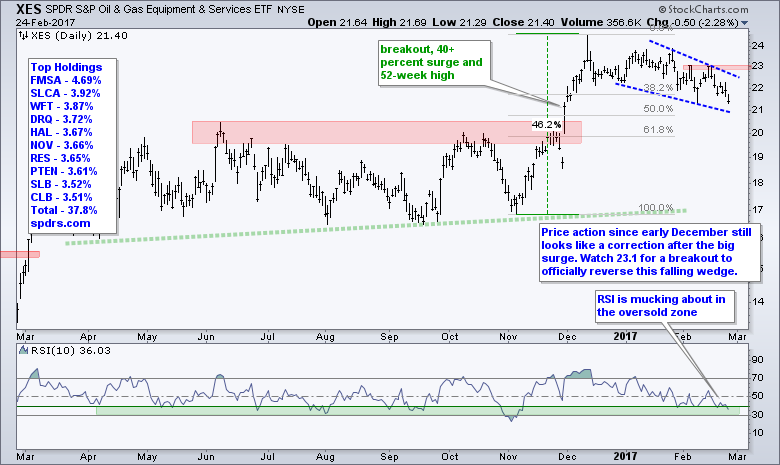Open the spdrs.com link in holdings box
780x465 pixels.
tap(60, 223)
